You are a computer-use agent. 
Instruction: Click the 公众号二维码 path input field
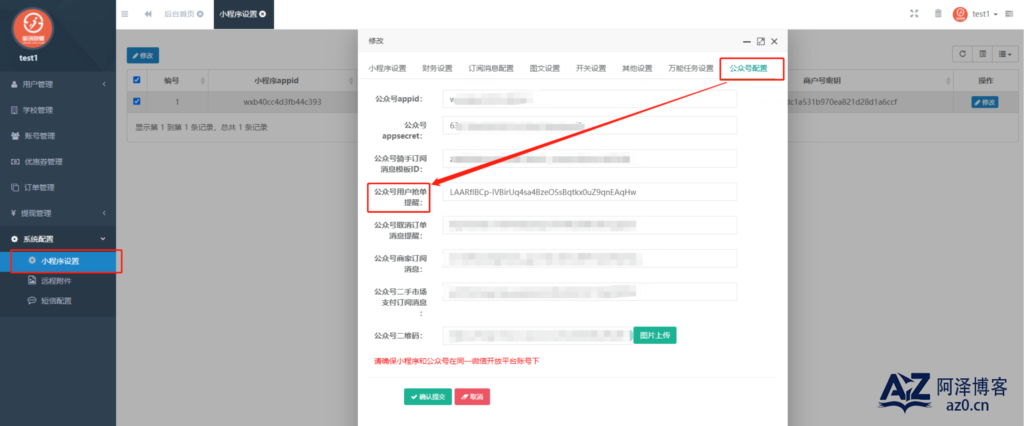tap(537, 336)
